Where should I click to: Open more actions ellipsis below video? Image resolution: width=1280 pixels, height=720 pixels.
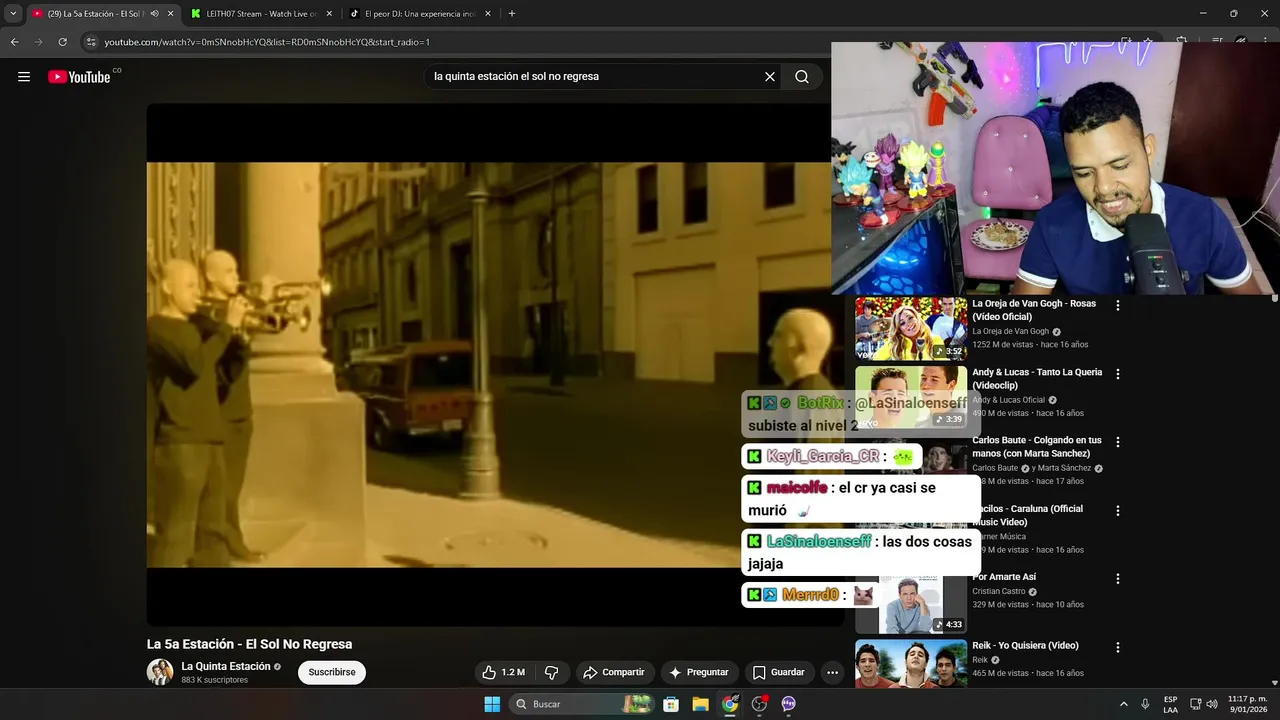coord(832,673)
